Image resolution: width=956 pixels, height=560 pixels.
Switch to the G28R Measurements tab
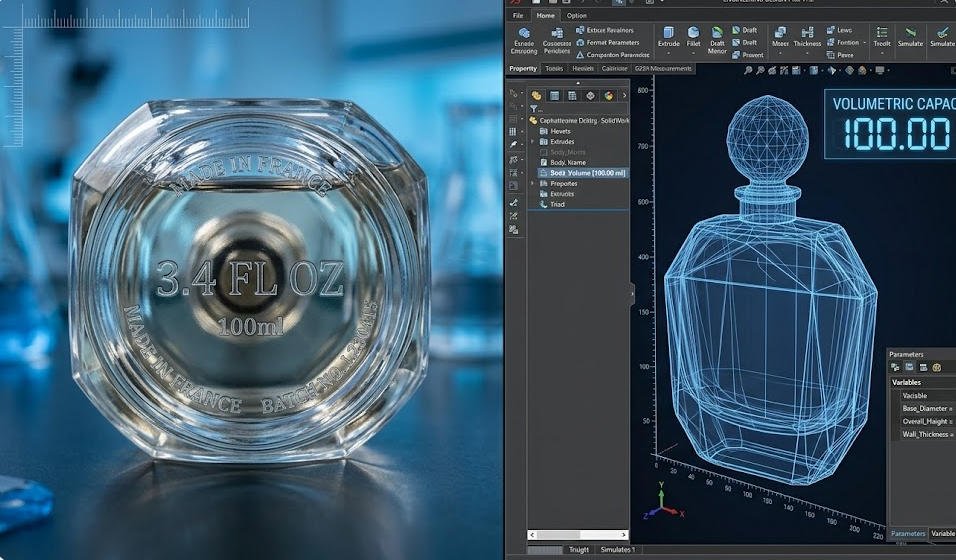coord(663,69)
